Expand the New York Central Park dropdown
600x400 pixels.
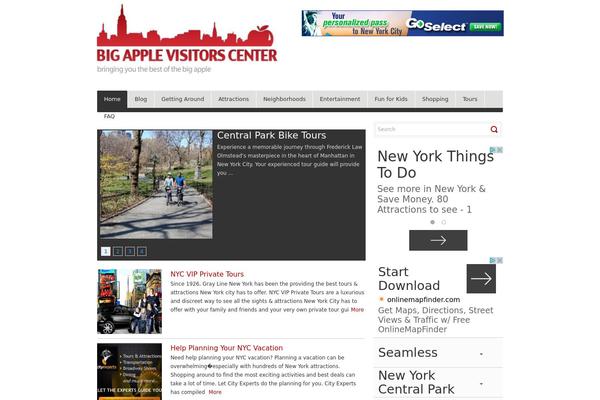coord(482,383)
